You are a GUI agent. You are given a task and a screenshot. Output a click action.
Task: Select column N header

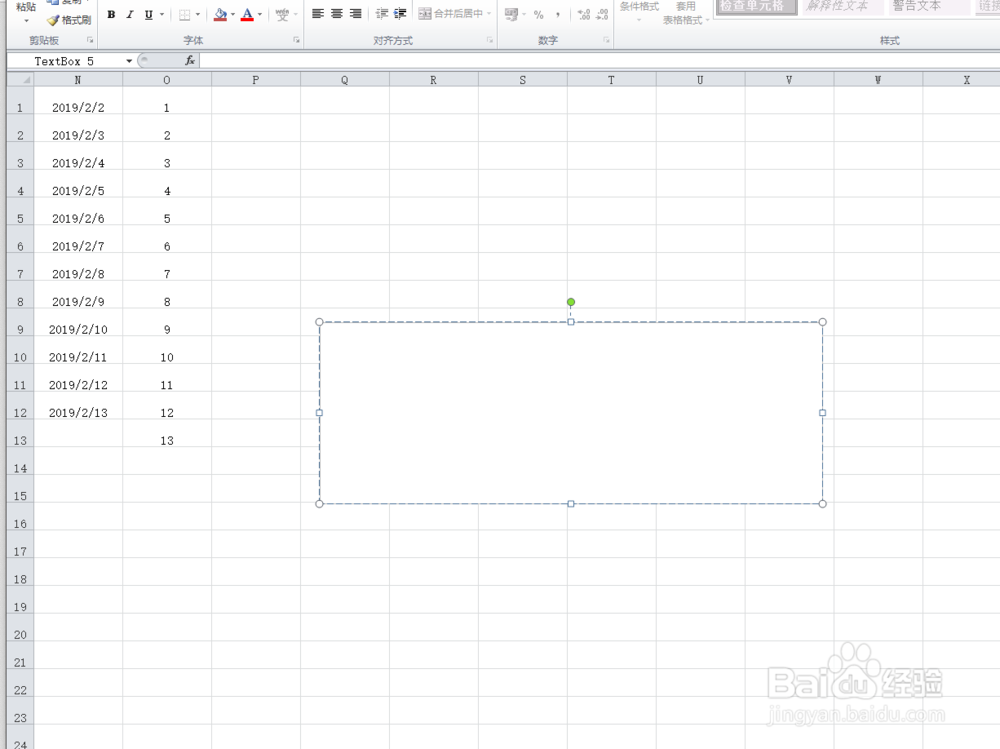[78, 80]
